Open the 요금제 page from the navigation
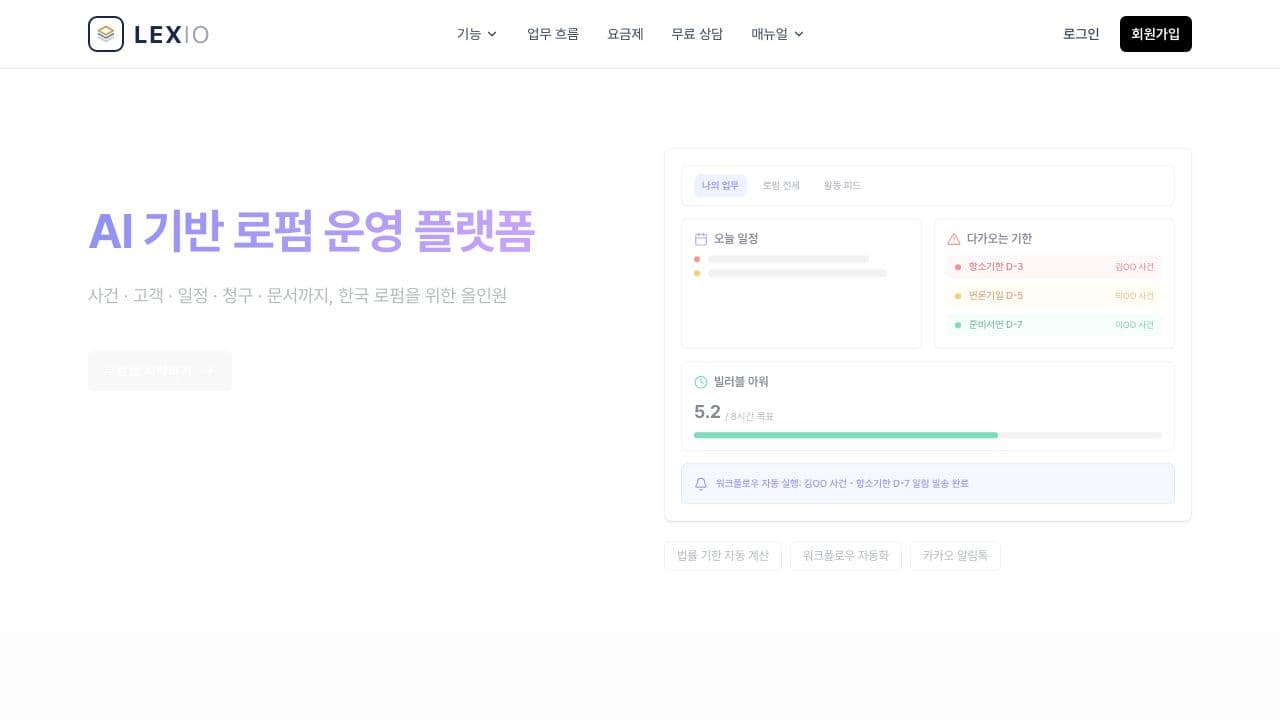This screenshot has width=1280, height=720. pyautogui.click(x=625, y=33)
